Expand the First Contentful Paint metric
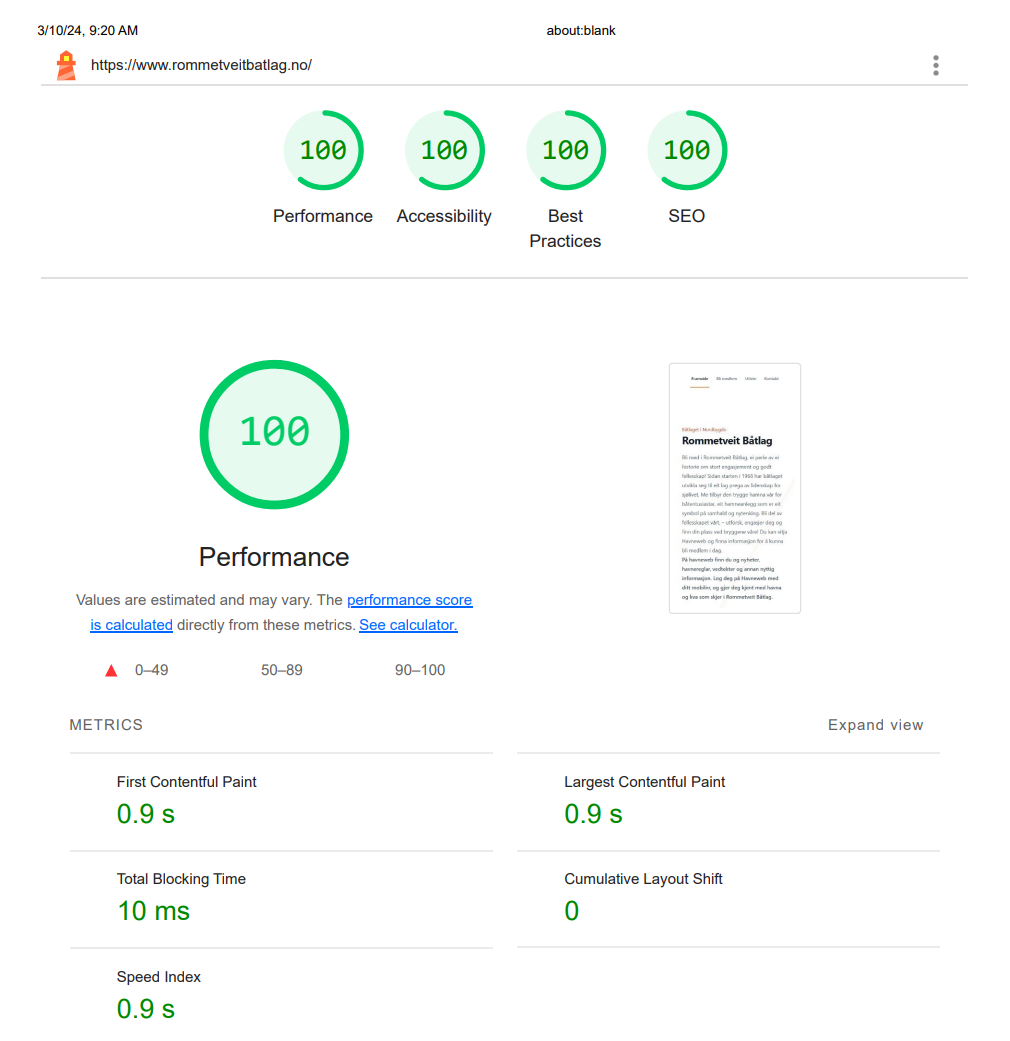This screenshot has height=1041, width=1010. (x=281, y=802)
